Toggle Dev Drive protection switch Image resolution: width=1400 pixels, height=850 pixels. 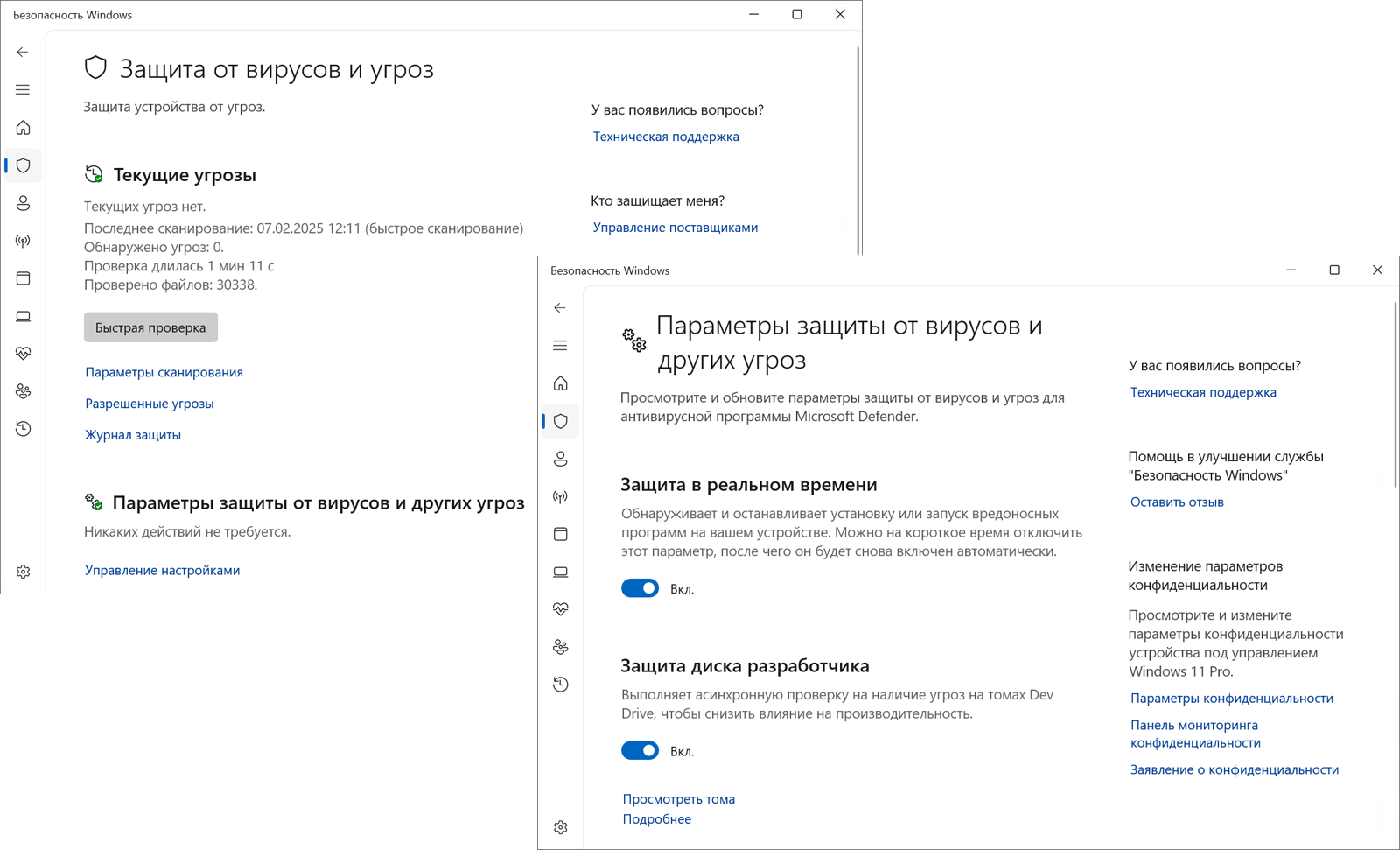[x=640, y=750]
